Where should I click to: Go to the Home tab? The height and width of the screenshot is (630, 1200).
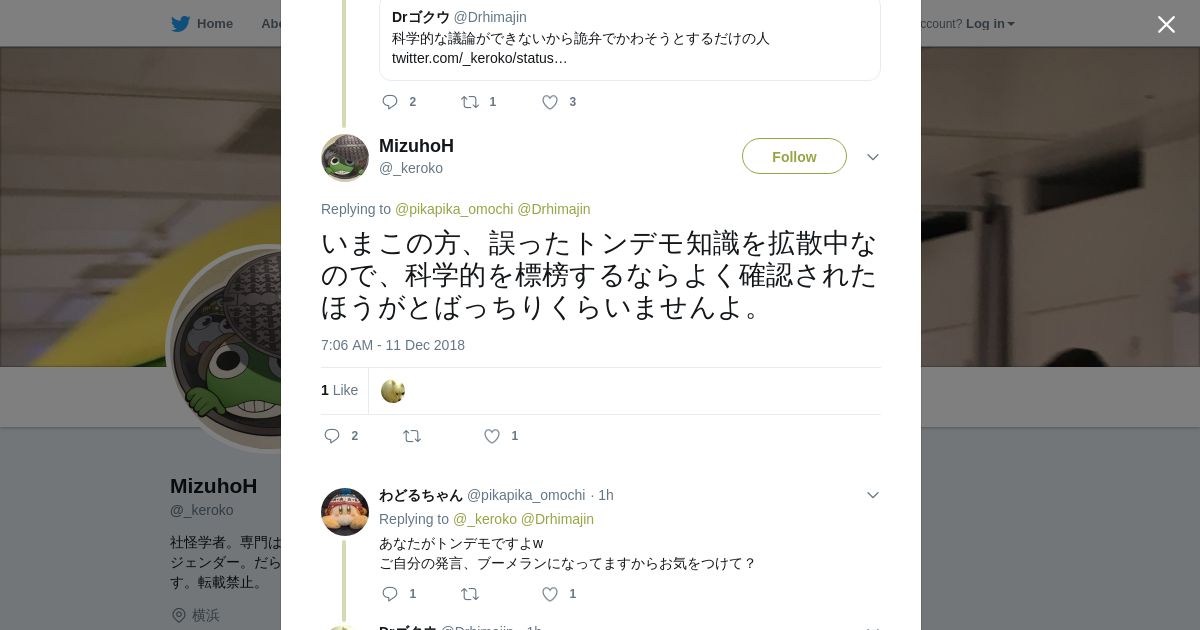point(214,24)
